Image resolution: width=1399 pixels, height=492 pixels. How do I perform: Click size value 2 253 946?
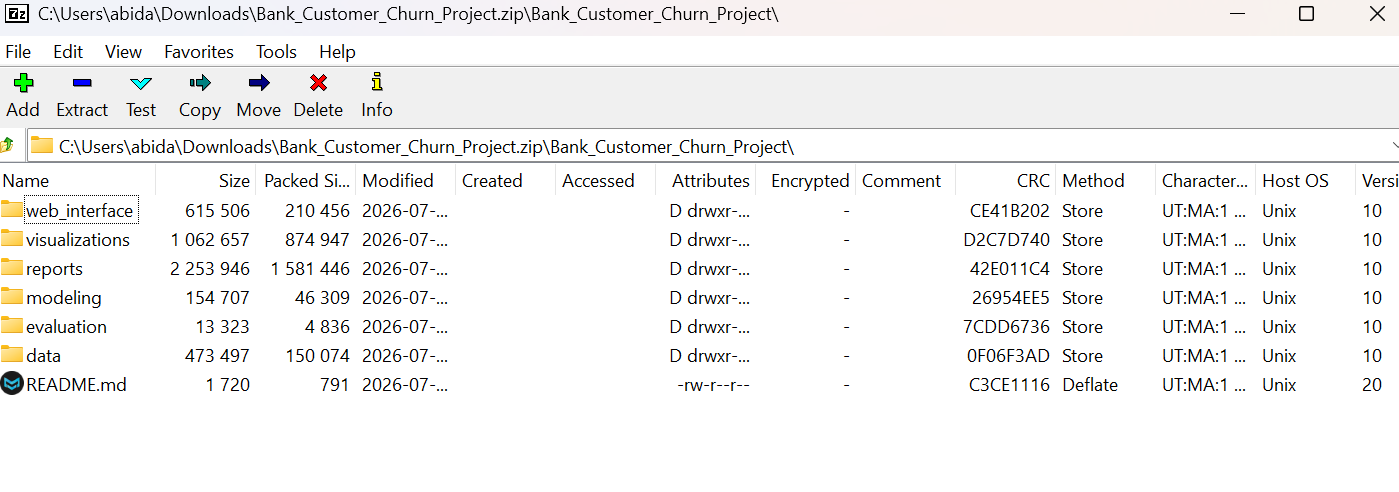tap(210, 269)
